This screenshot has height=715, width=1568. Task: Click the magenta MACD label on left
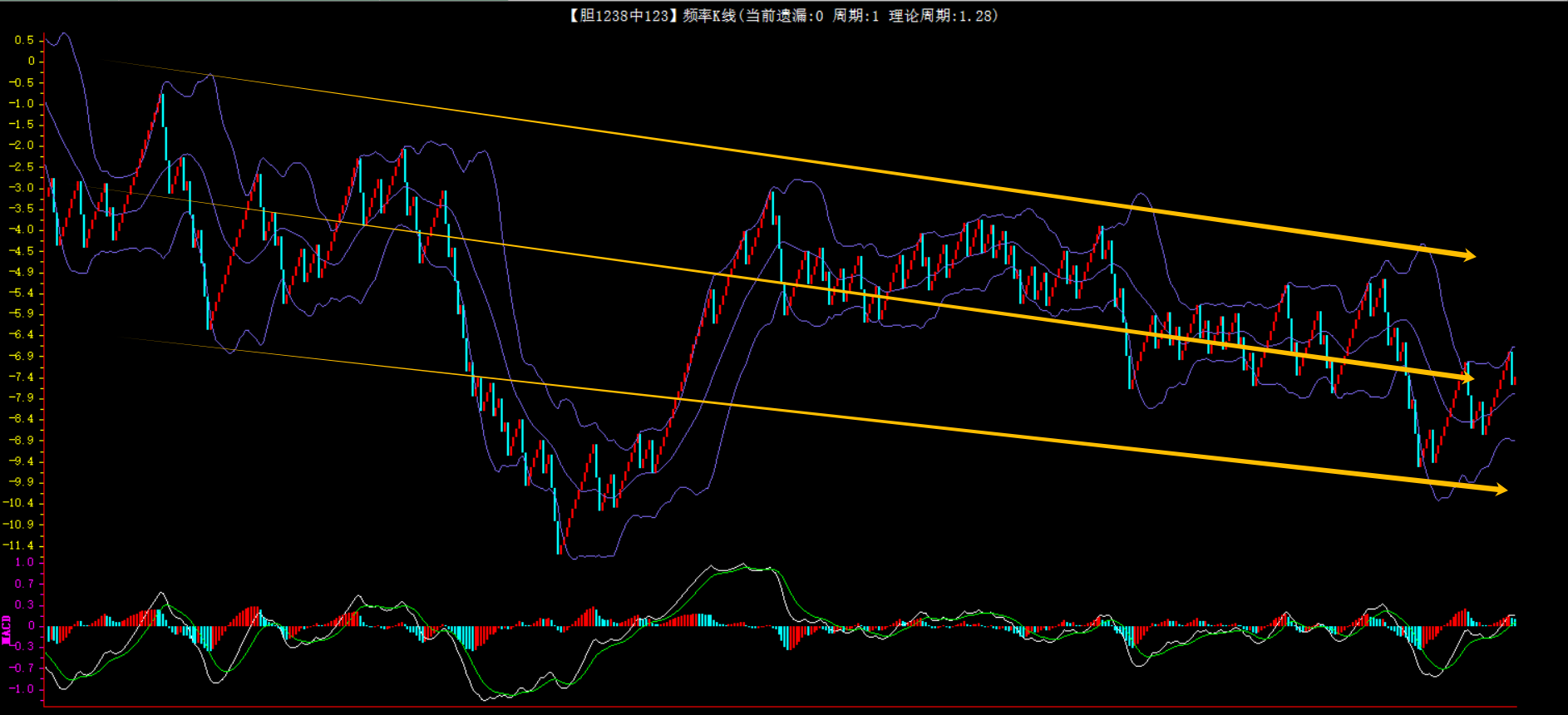[7, 629]
